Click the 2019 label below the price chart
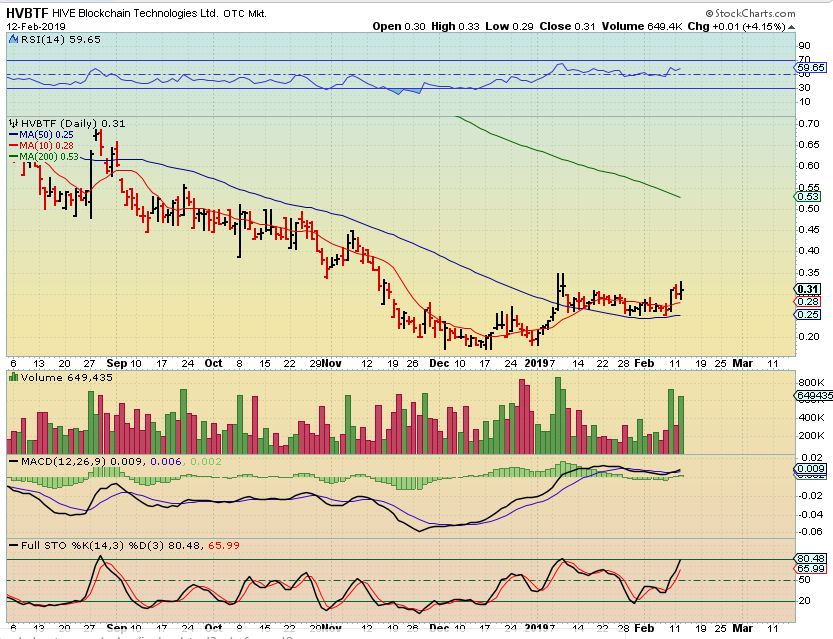 coord(536,363)
